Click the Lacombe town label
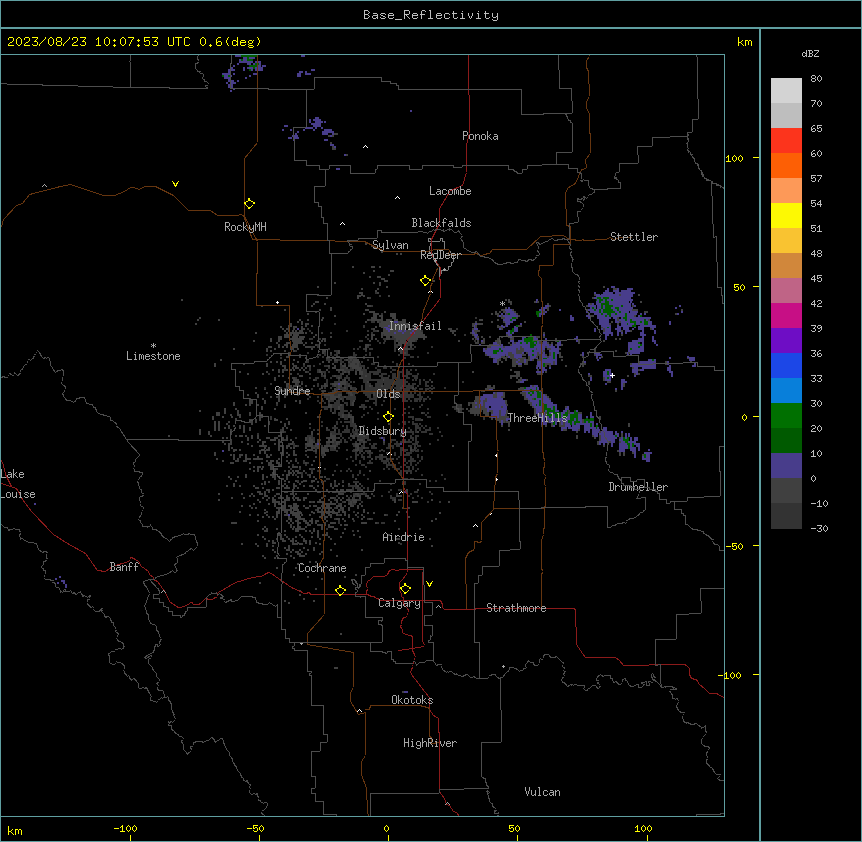 click(x=450, y=191)
